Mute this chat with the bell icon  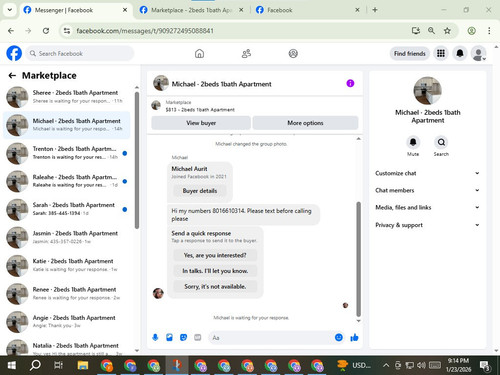pyautogui.click(x=413, y=142)
